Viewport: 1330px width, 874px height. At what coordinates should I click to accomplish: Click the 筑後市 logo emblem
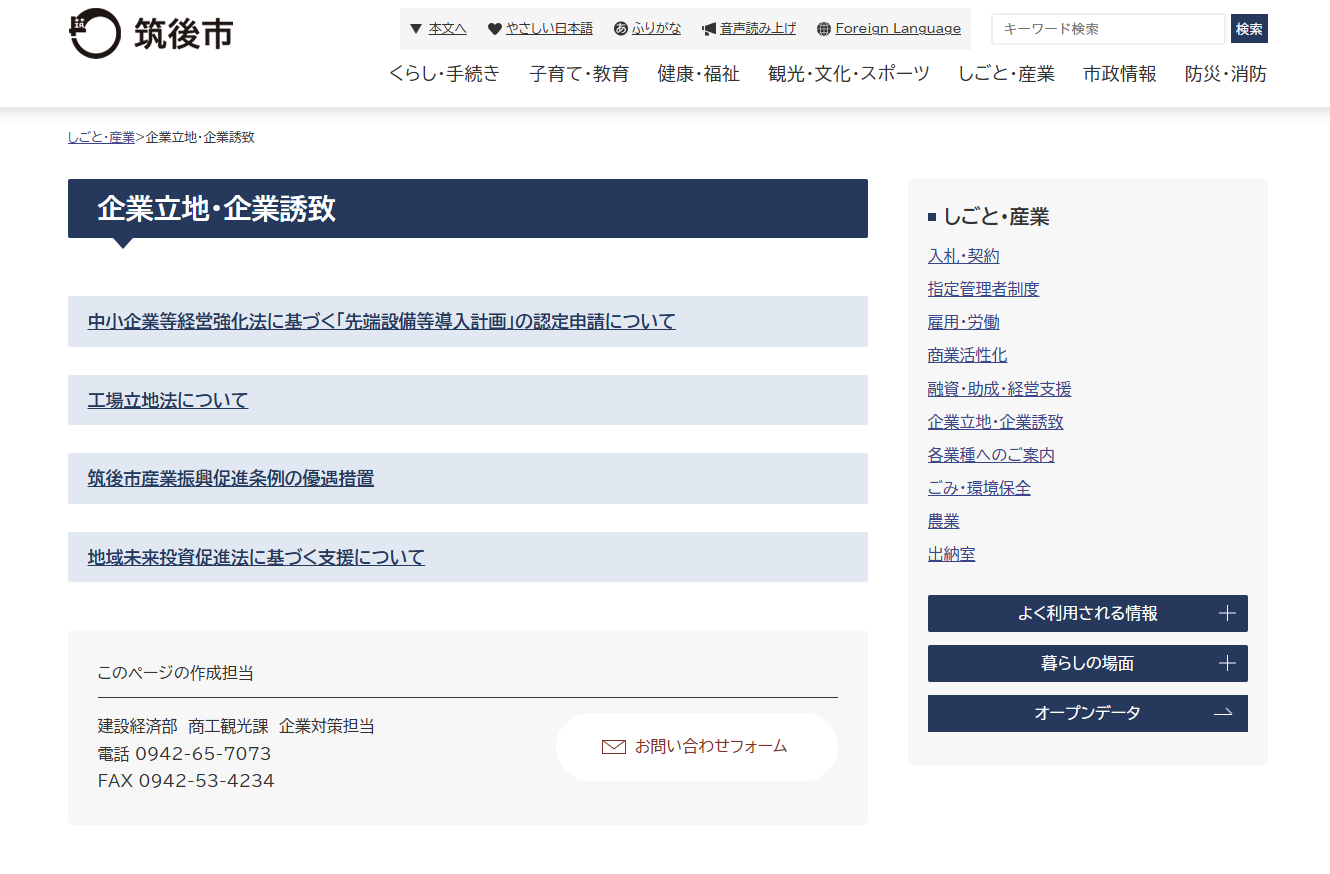[93, 33]
